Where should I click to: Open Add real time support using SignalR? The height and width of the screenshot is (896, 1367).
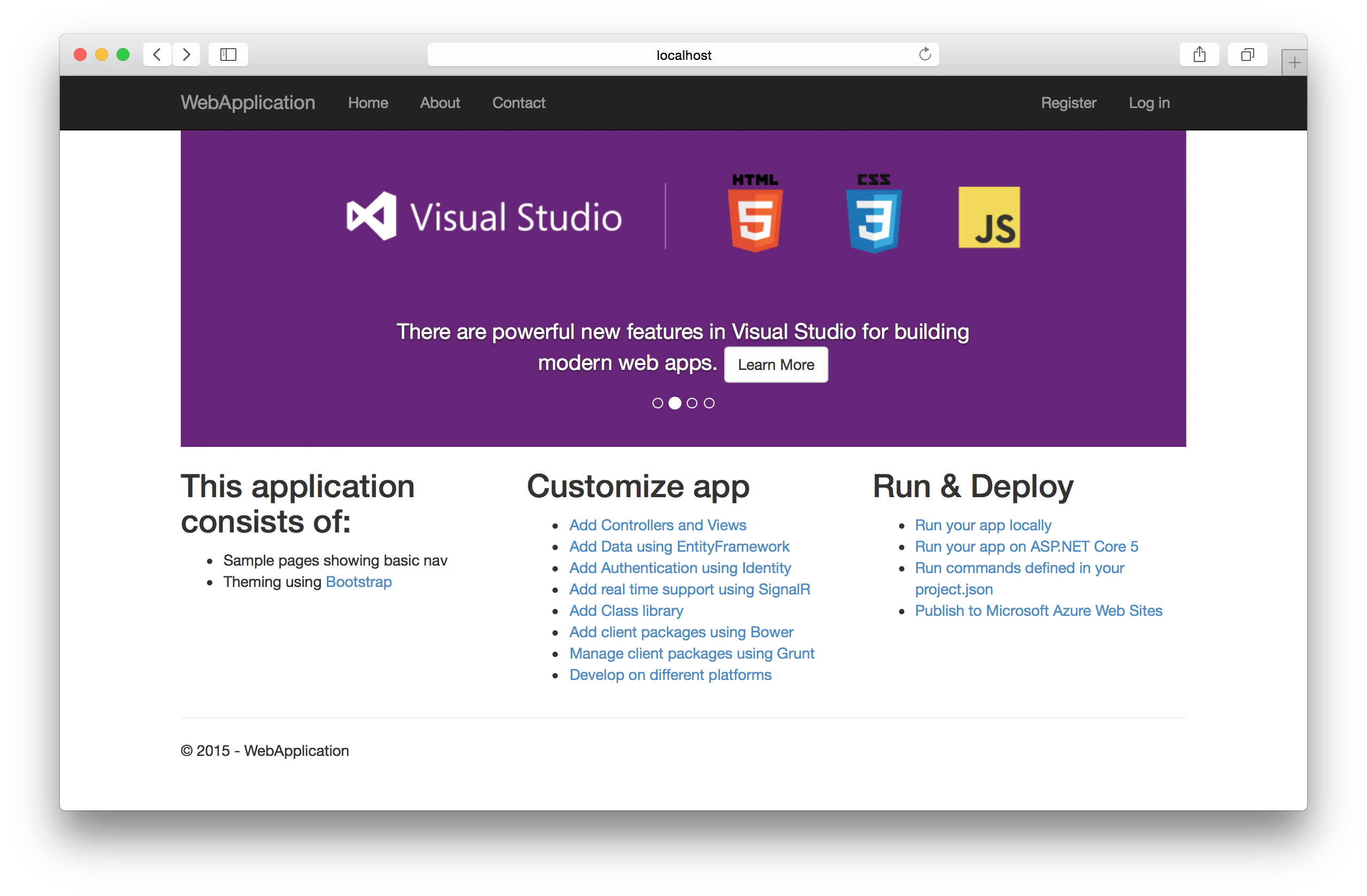690,589
